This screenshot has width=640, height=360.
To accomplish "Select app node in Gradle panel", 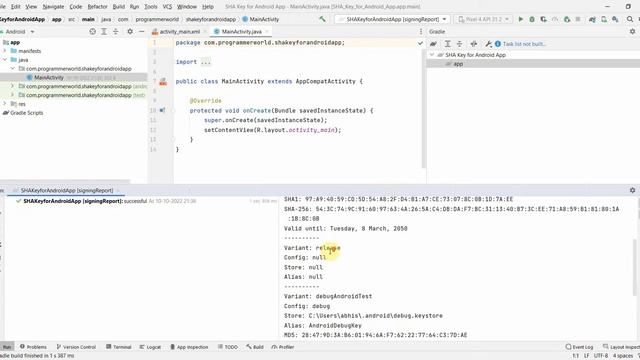I will click(x=458, y=64).
